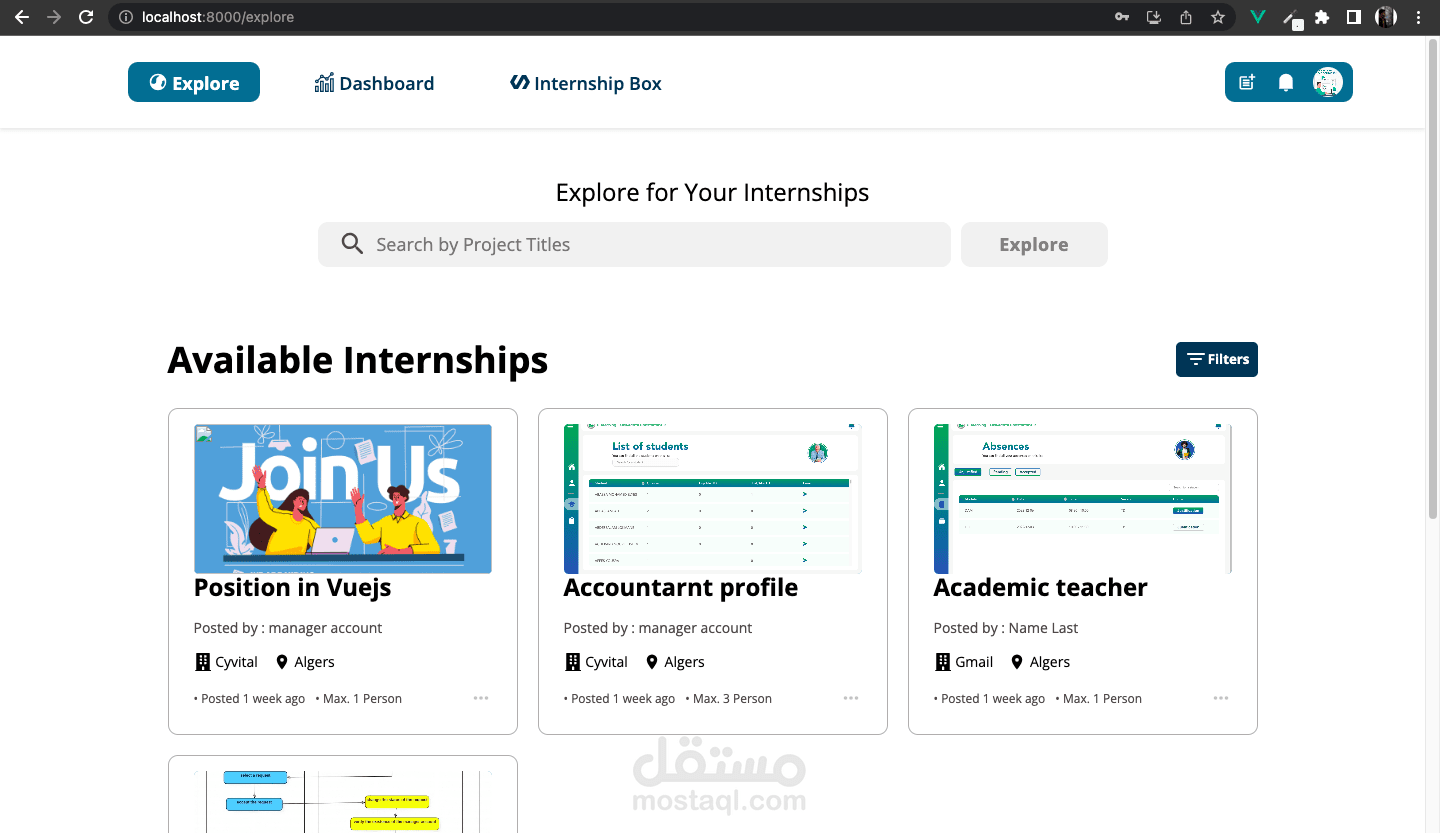This screenshot has width=1440, height=833.
Task: Open the notifications bell
Action: [1286, 83]
